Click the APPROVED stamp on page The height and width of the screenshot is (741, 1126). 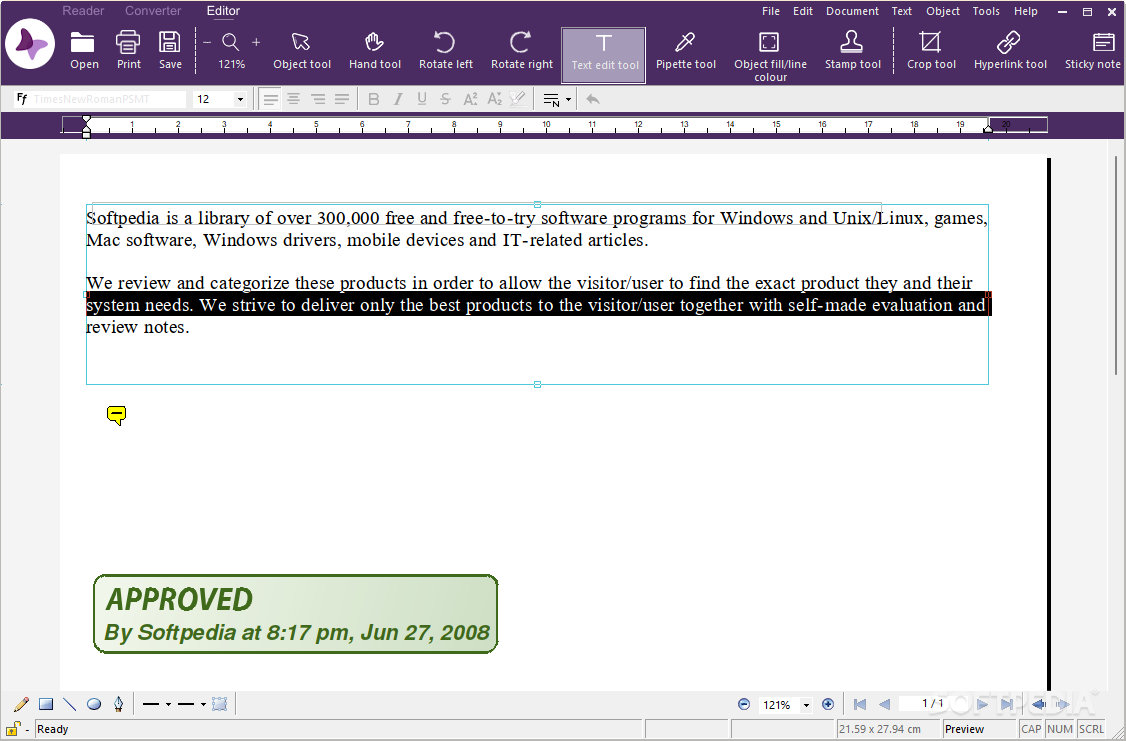point(296,614)
